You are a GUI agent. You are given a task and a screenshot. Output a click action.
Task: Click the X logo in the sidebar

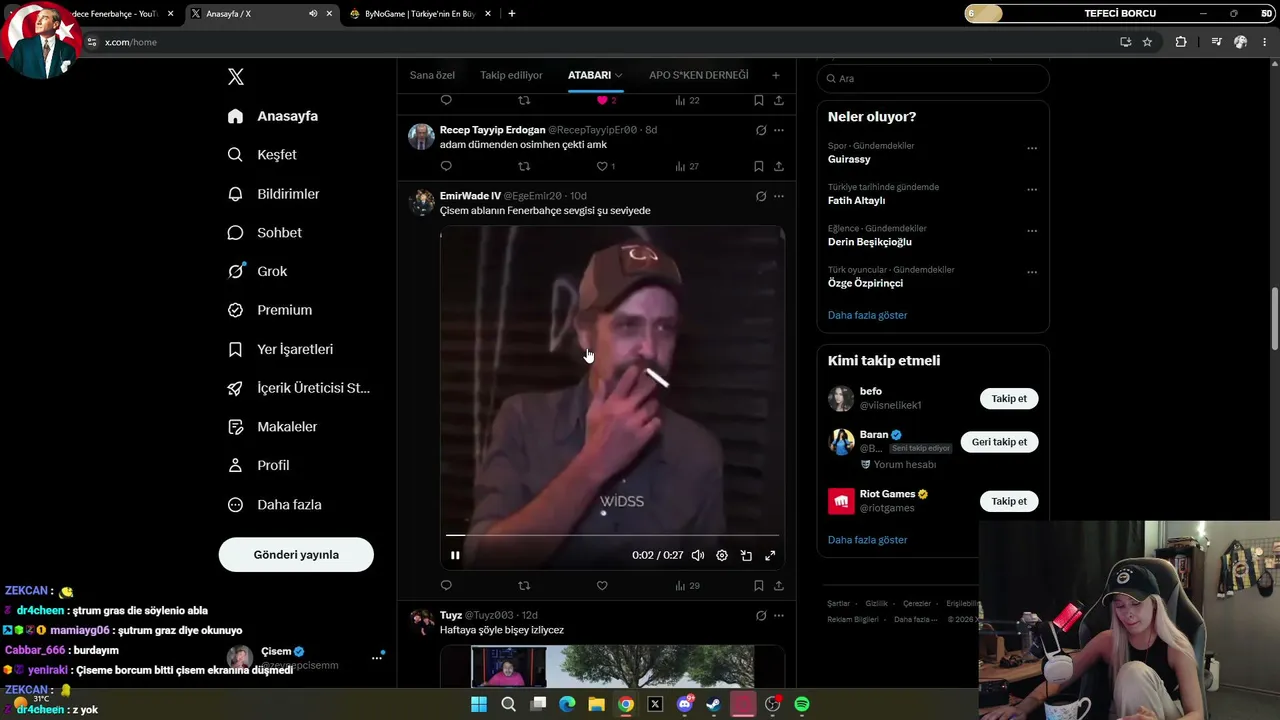pyautogui.click(x=236, y=77)
